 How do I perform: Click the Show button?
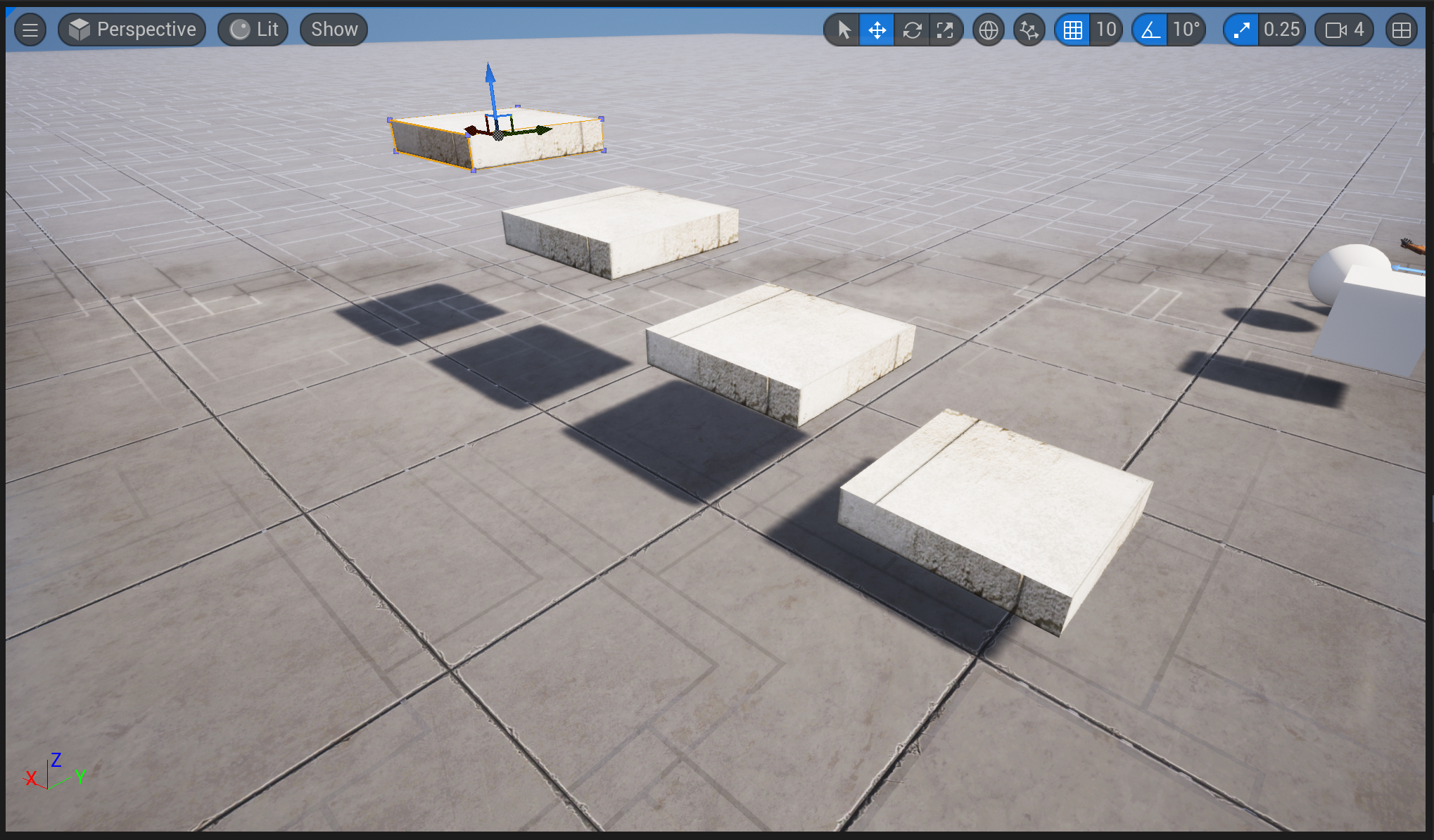coord(334,30)
